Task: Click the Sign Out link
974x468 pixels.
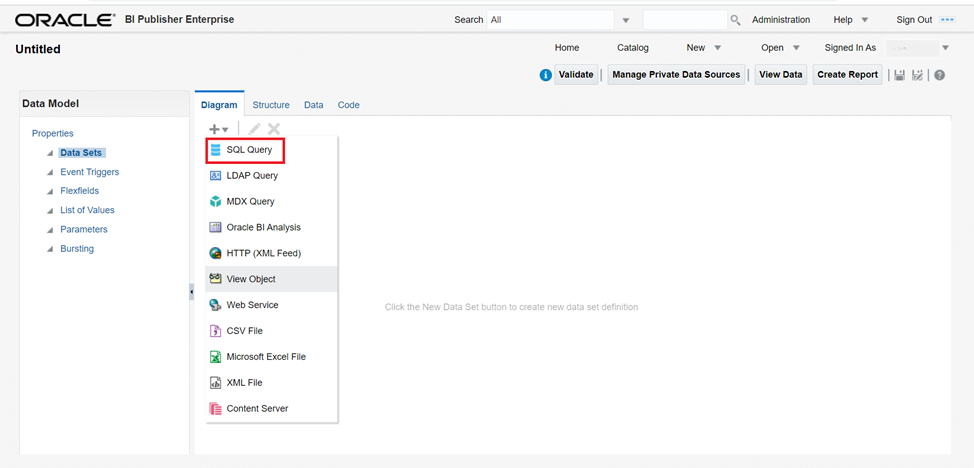Action: tap(914, 20)
